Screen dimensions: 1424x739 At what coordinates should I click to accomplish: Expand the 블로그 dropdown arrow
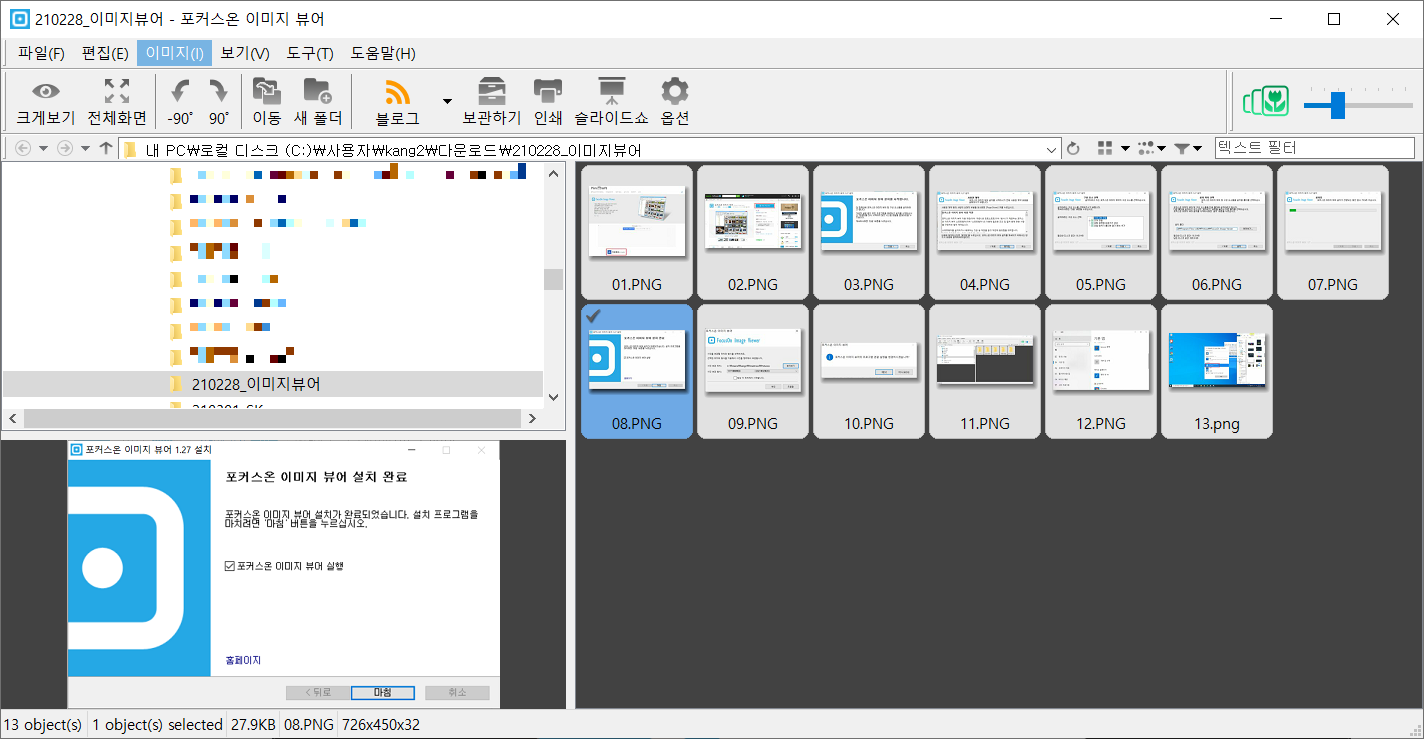point(447,101)
